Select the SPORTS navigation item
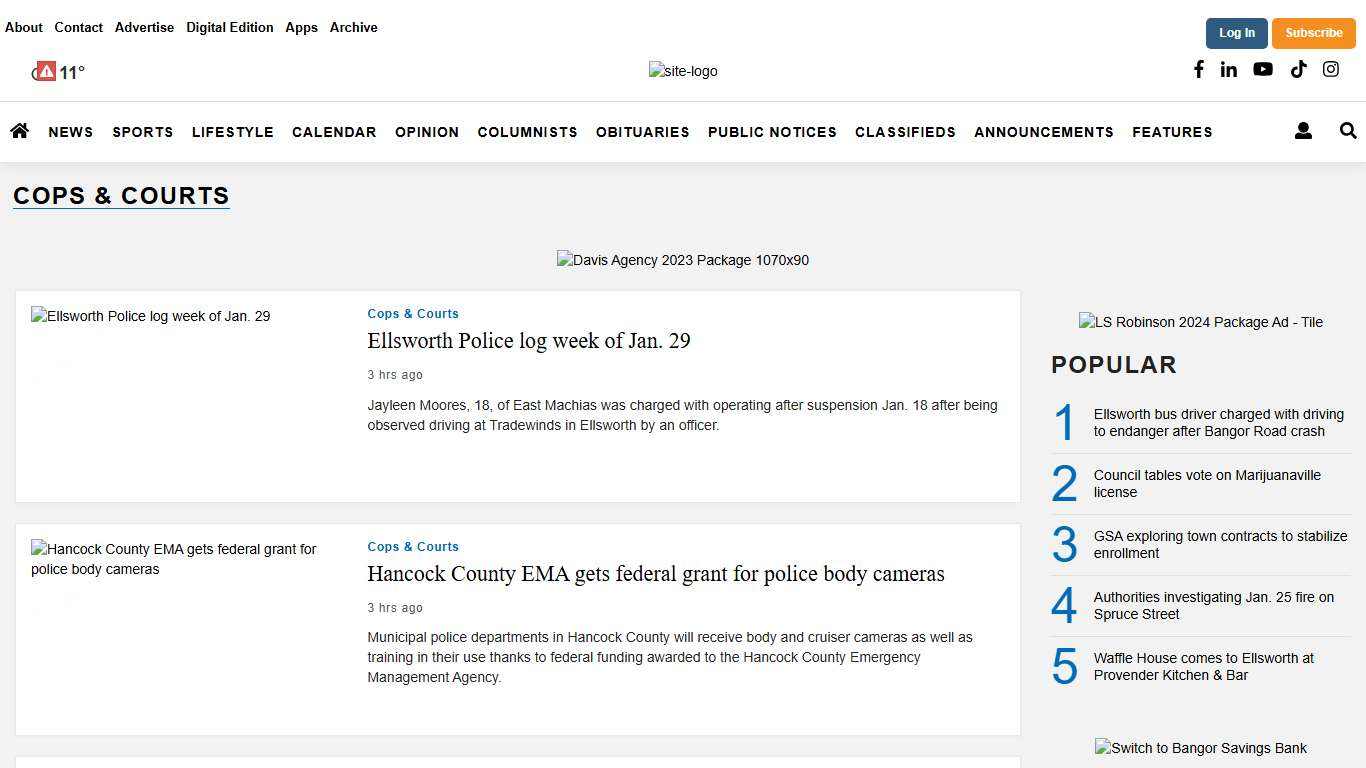1366x768 pixels. 142,132
